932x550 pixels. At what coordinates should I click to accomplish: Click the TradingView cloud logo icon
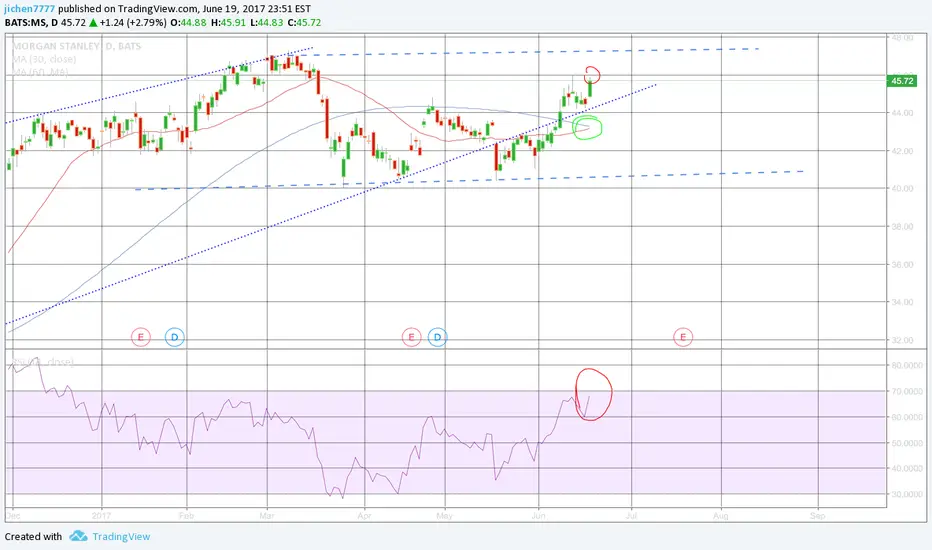78,536
